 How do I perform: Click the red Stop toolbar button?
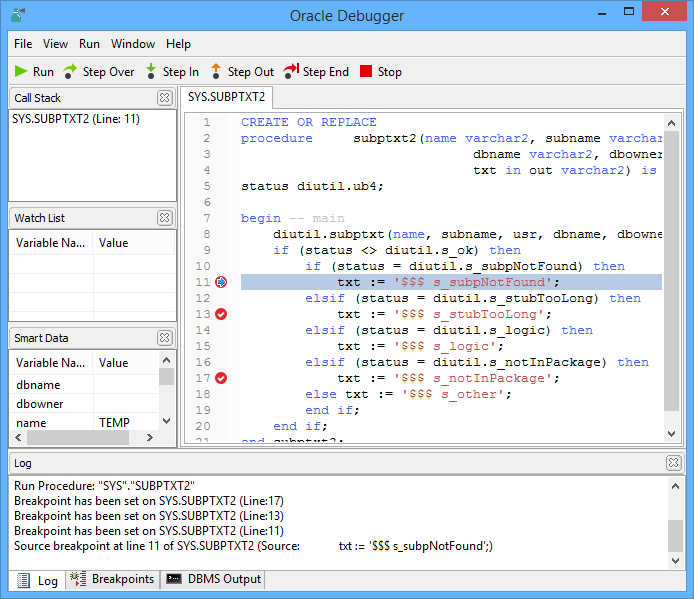coord(381,72)
